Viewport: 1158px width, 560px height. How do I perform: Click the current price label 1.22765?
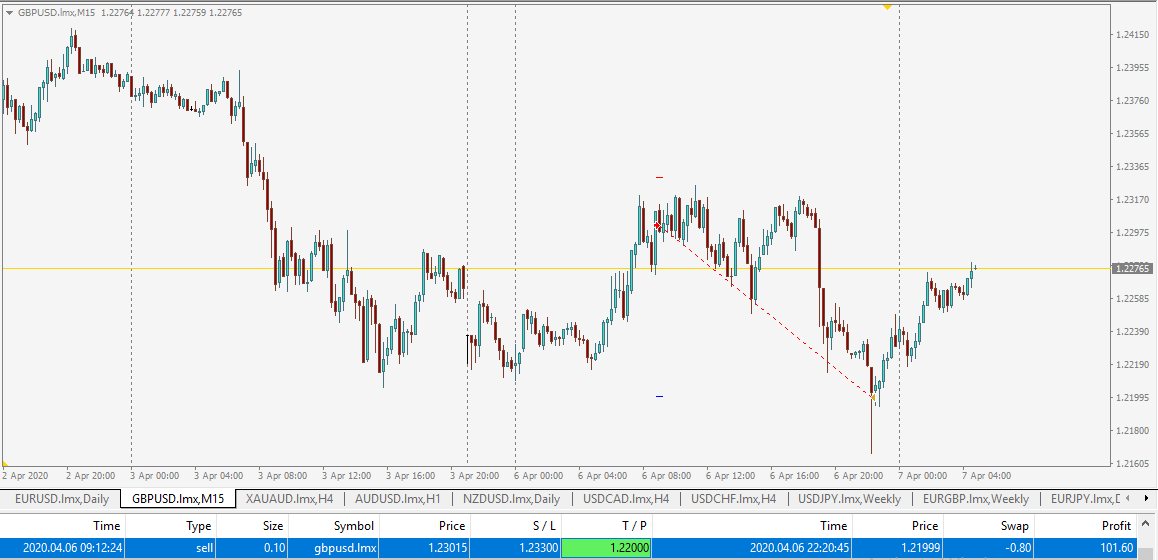1132,268
